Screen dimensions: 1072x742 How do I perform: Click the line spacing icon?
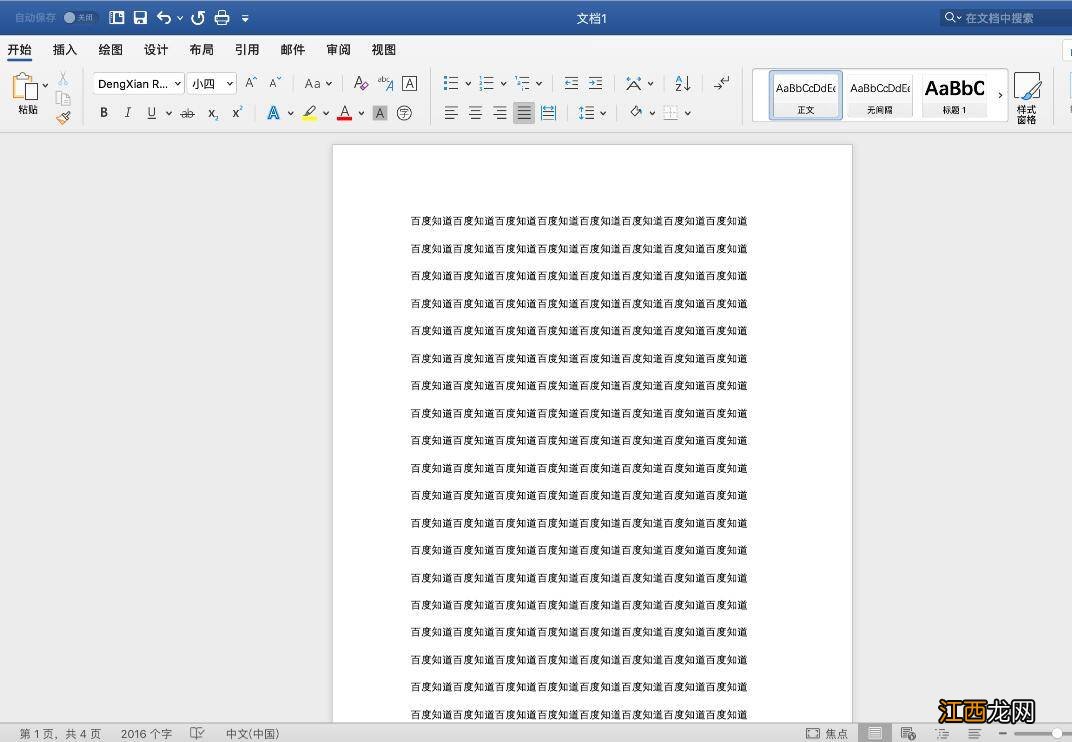[586, 113]
